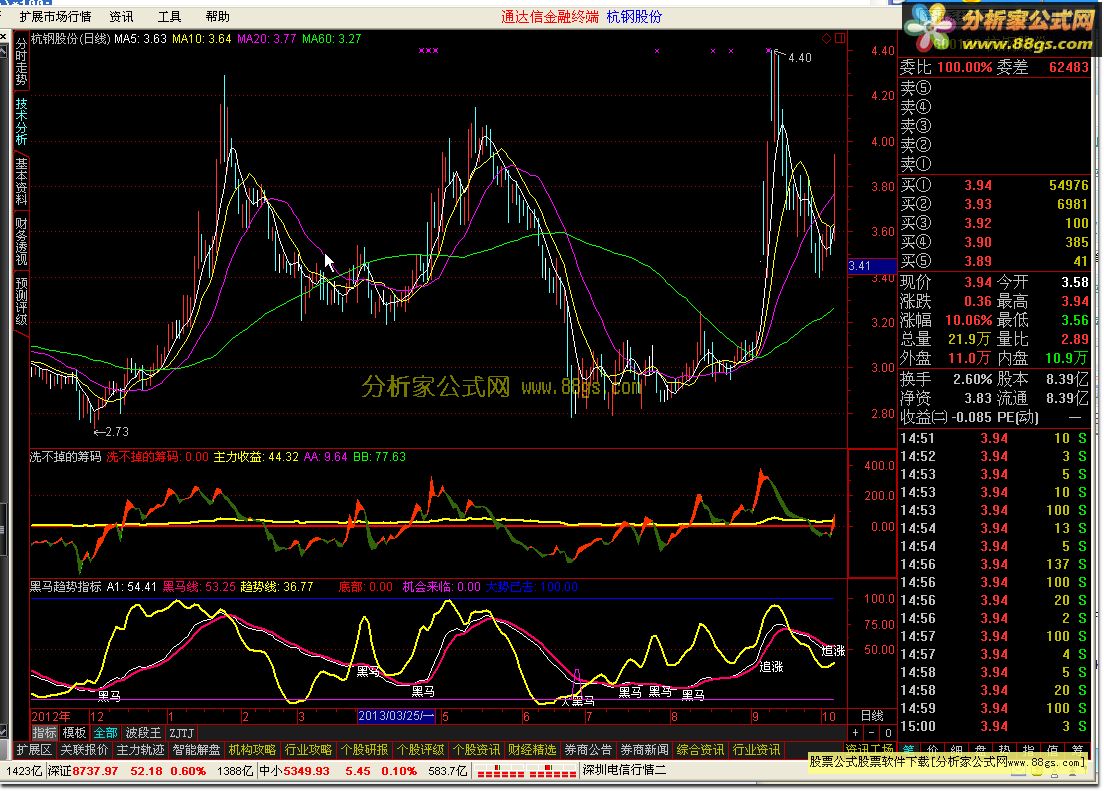This screenshot has height=791, width=1104.
Task: Select the 指标 tab below the chart
Action: pos(44,733)
